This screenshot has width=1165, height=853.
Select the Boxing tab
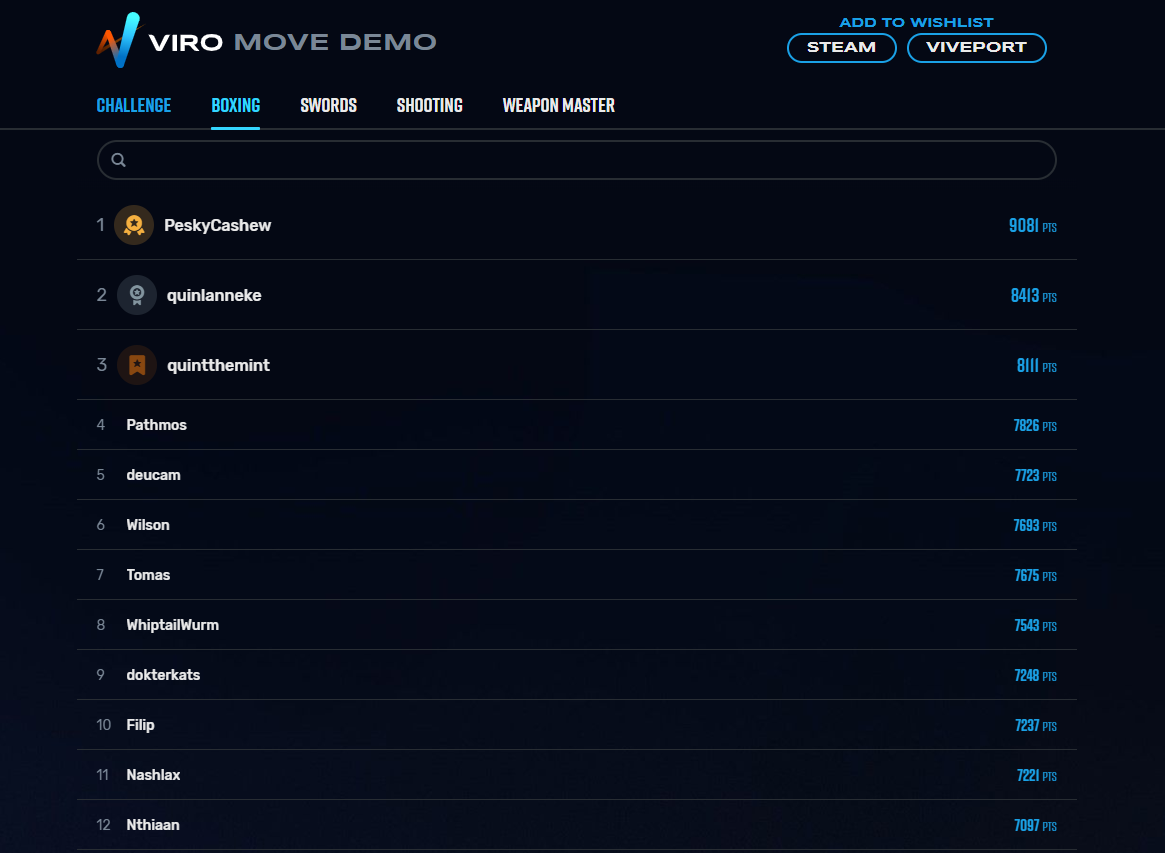236,106
